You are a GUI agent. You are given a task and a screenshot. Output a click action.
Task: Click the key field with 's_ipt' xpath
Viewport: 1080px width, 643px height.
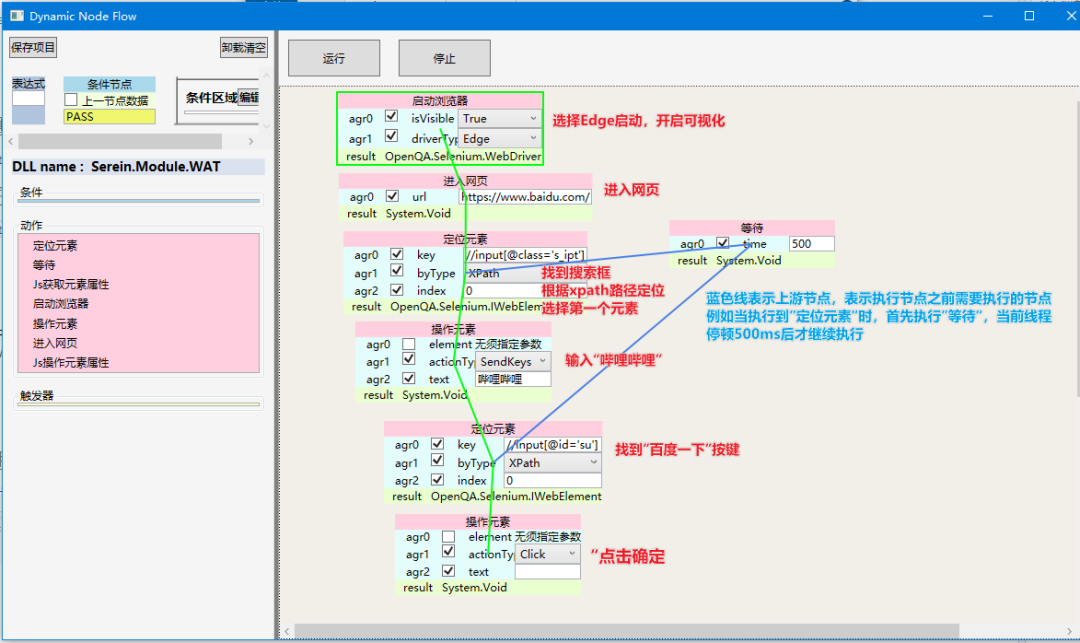coord(525,255)
